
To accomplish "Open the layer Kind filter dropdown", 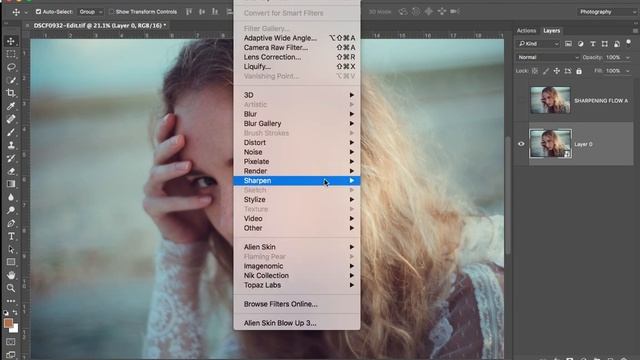I will (x=538, y=44).
